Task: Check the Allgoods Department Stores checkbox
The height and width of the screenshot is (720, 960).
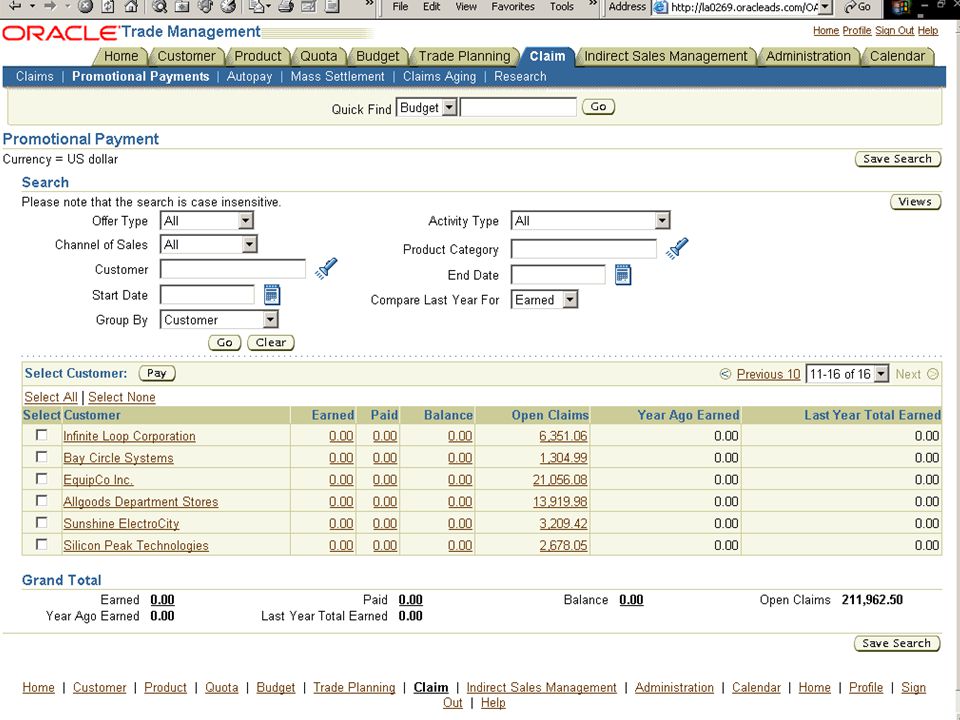Action: click(42, 501)
